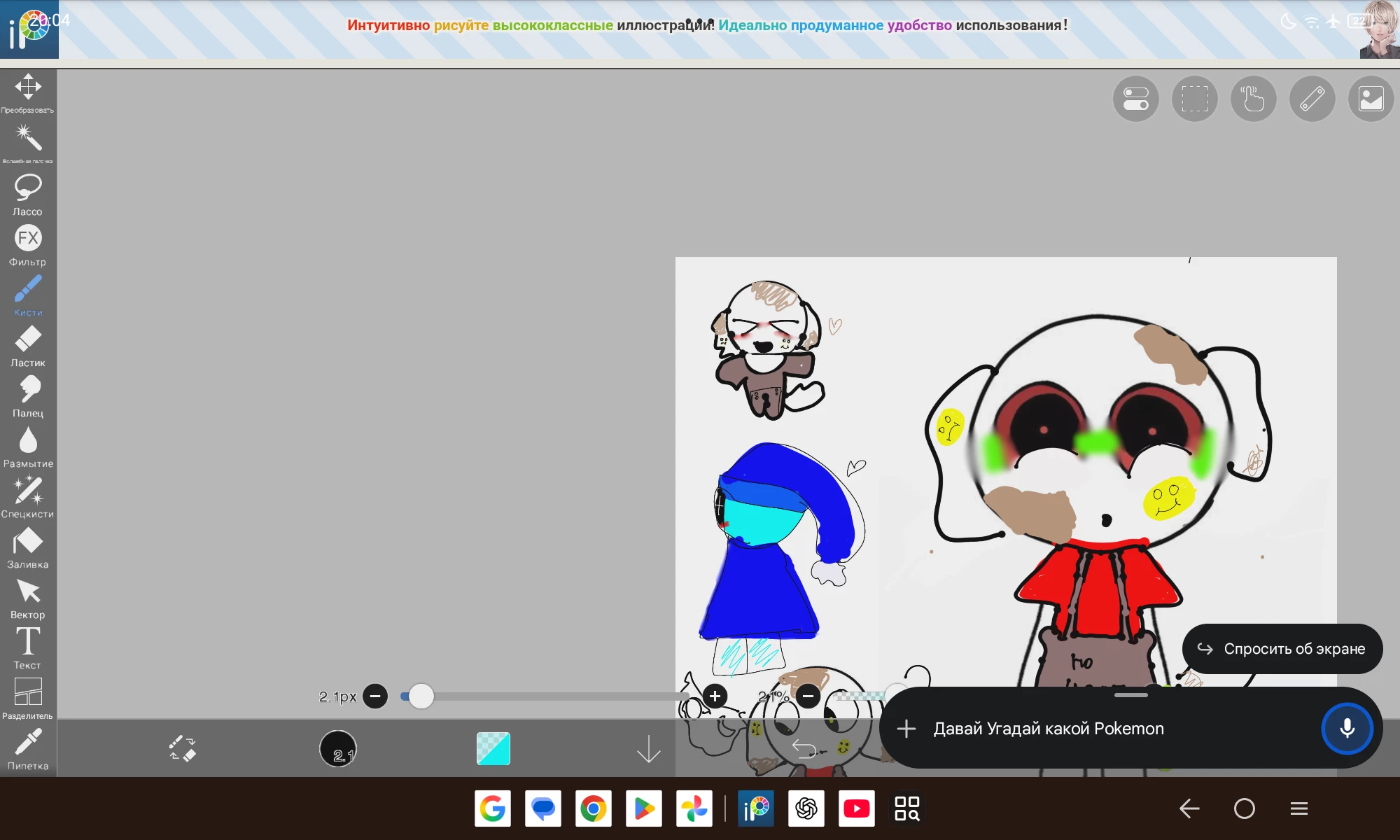The image size is (1400, 840).
Task: Open brush settings via 2.1 brush circle
Action: click(338, 748)
